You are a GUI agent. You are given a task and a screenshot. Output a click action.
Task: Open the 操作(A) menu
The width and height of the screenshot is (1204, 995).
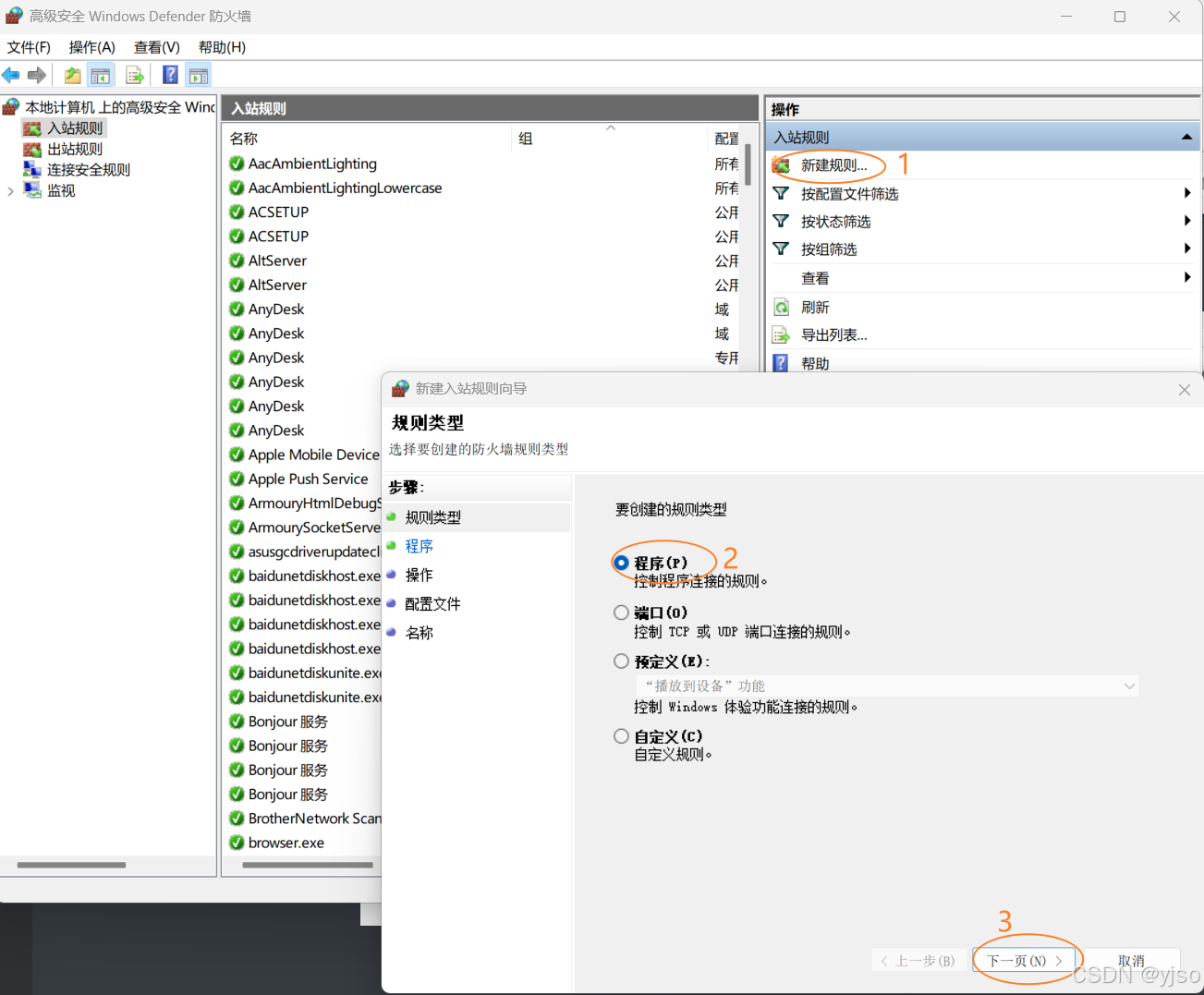click(x=92, y=47)
